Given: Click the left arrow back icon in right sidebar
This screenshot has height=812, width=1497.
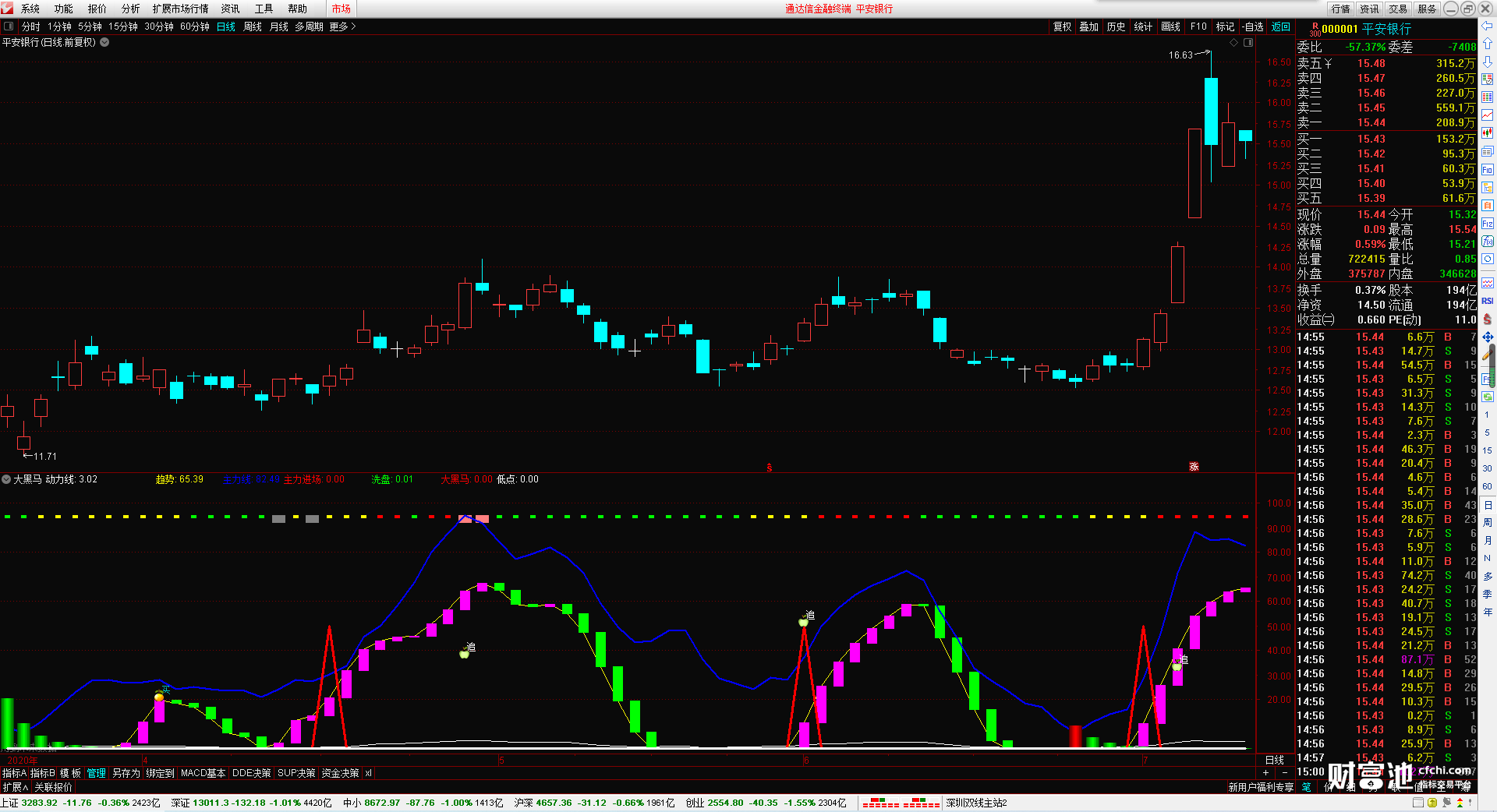Looking at the screenshot, I should click(1487, 26).
